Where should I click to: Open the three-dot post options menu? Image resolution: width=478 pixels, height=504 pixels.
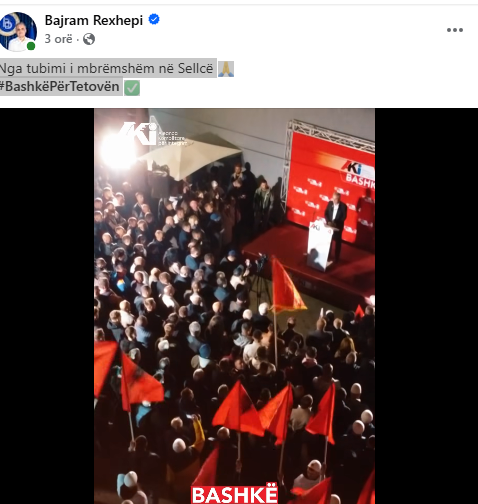pos(455,30)
